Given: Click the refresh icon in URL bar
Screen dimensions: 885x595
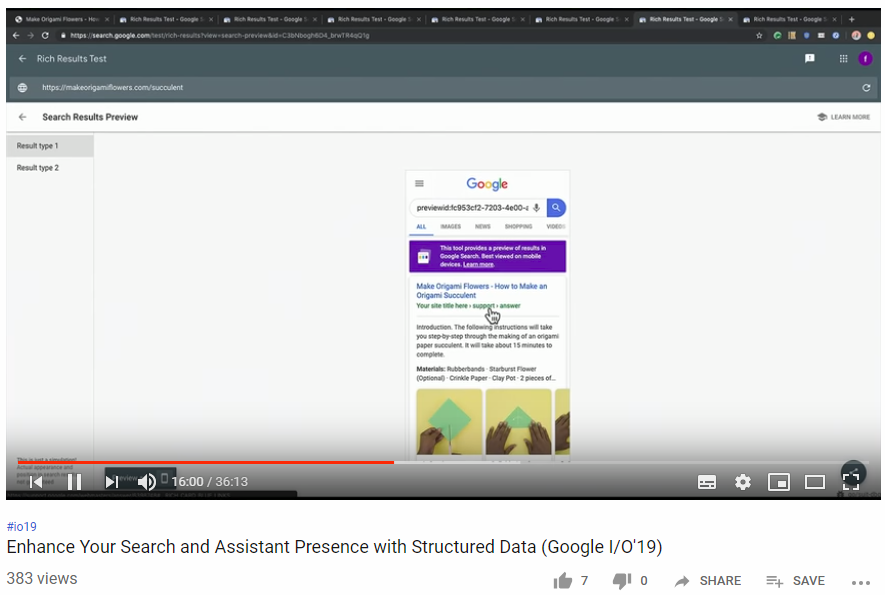Looking at the screenshot, I should coord(866,88).
